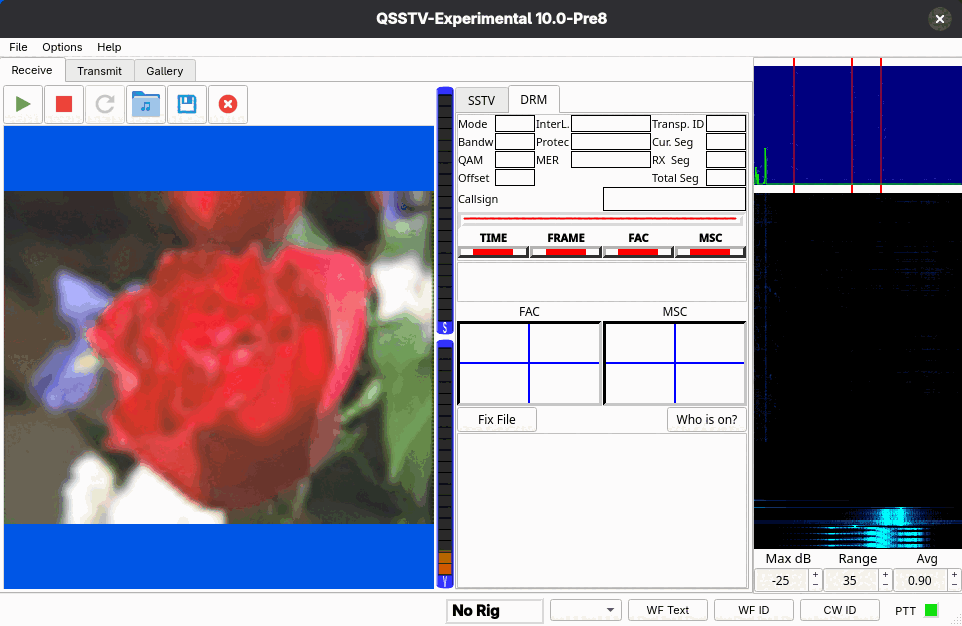
Task: Stop receiving with the red square icon
Action: (x=64, y=104)
